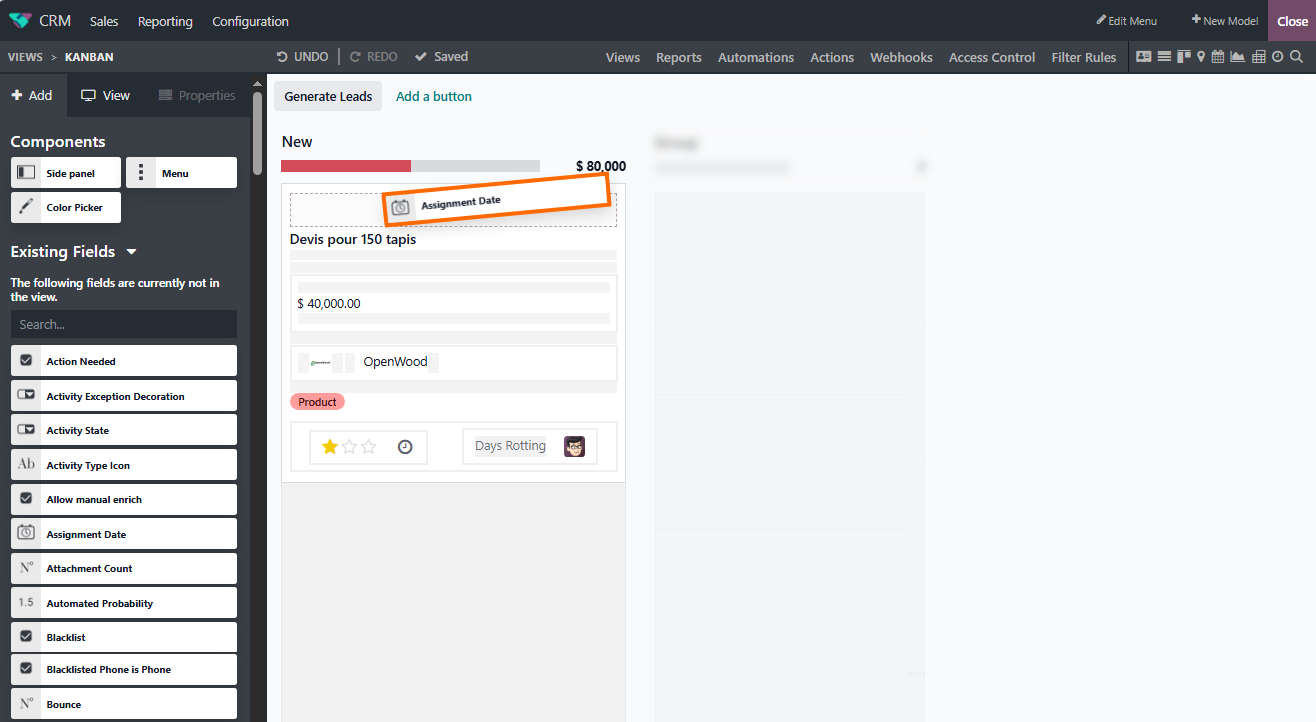1316x722 pixels.
Task: Click the Assignment Date clock icon in sidebar
Action: point(27,533)
